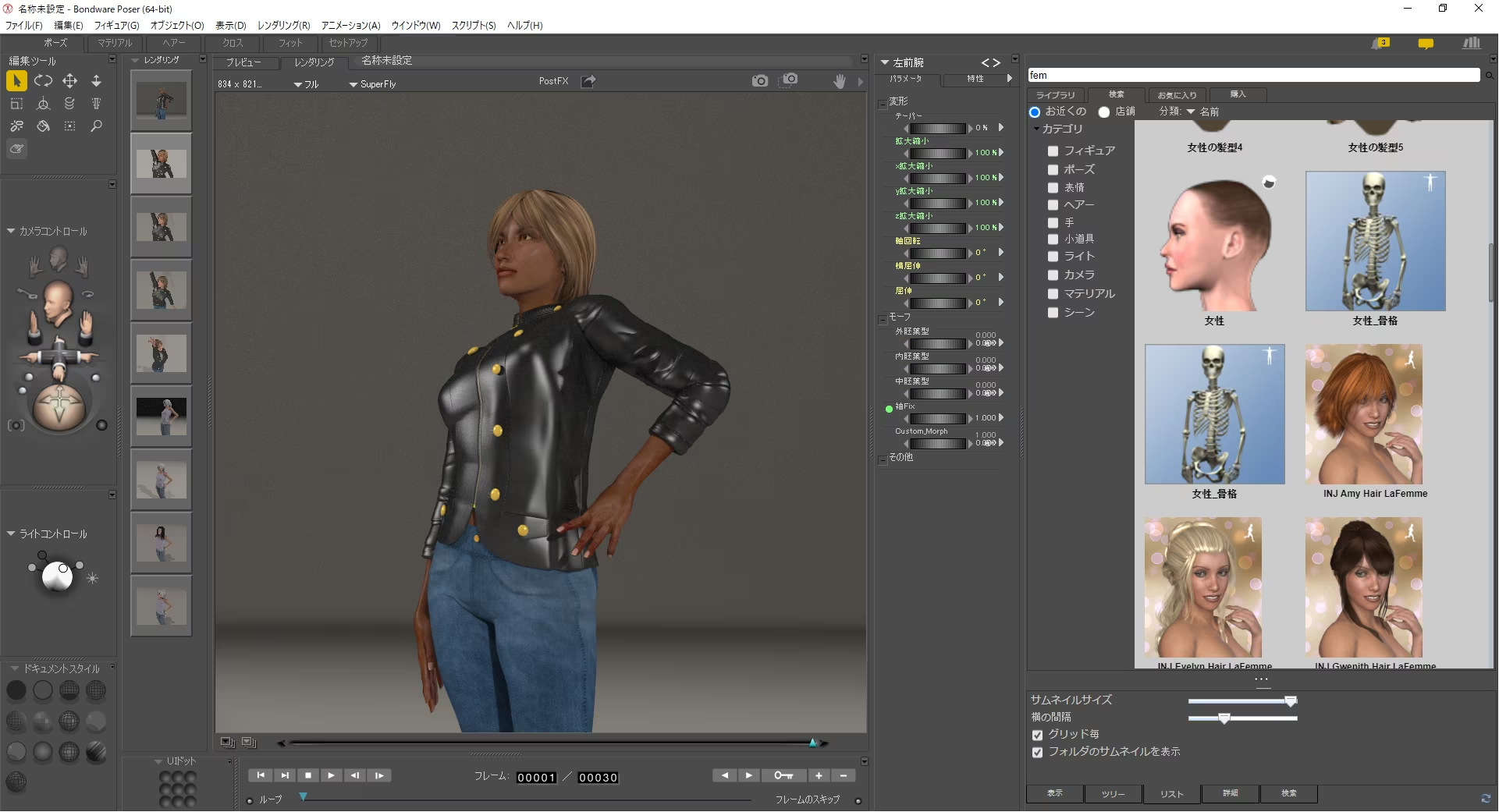
Task: Select the INJ Amy Hair LaFemme thumbnail
Action: click(x=1363, y=415)
